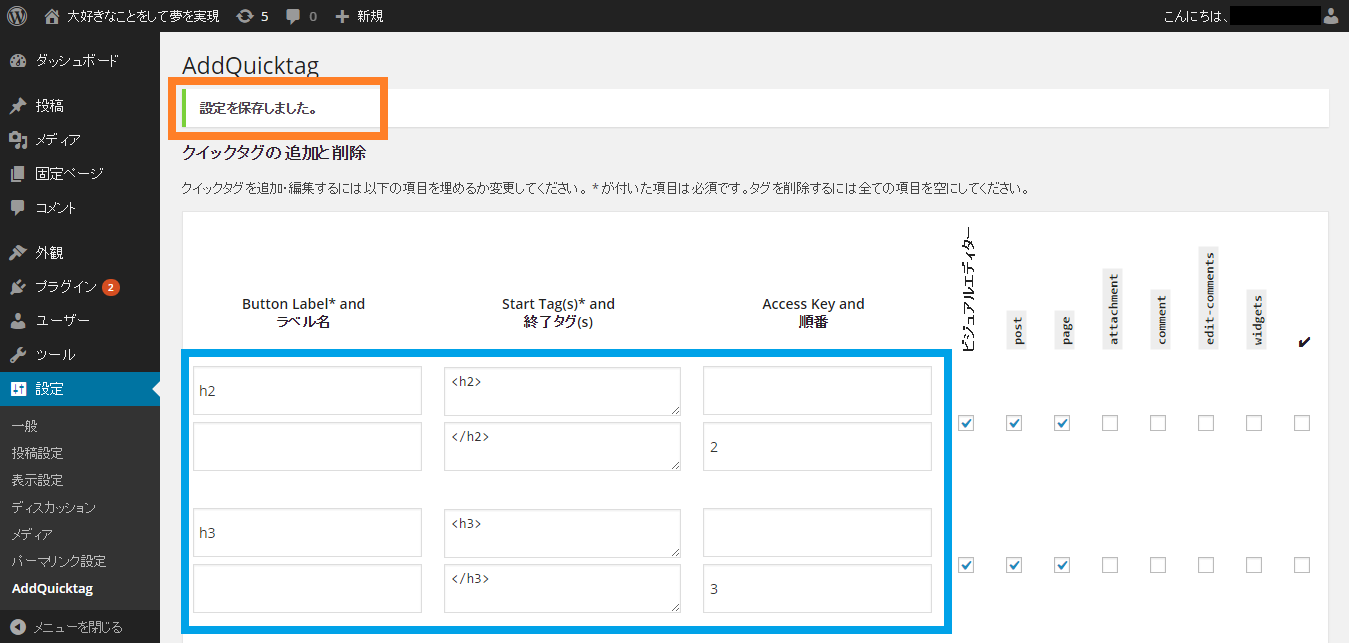Click Button Label field containing h2

pos(307,391)
